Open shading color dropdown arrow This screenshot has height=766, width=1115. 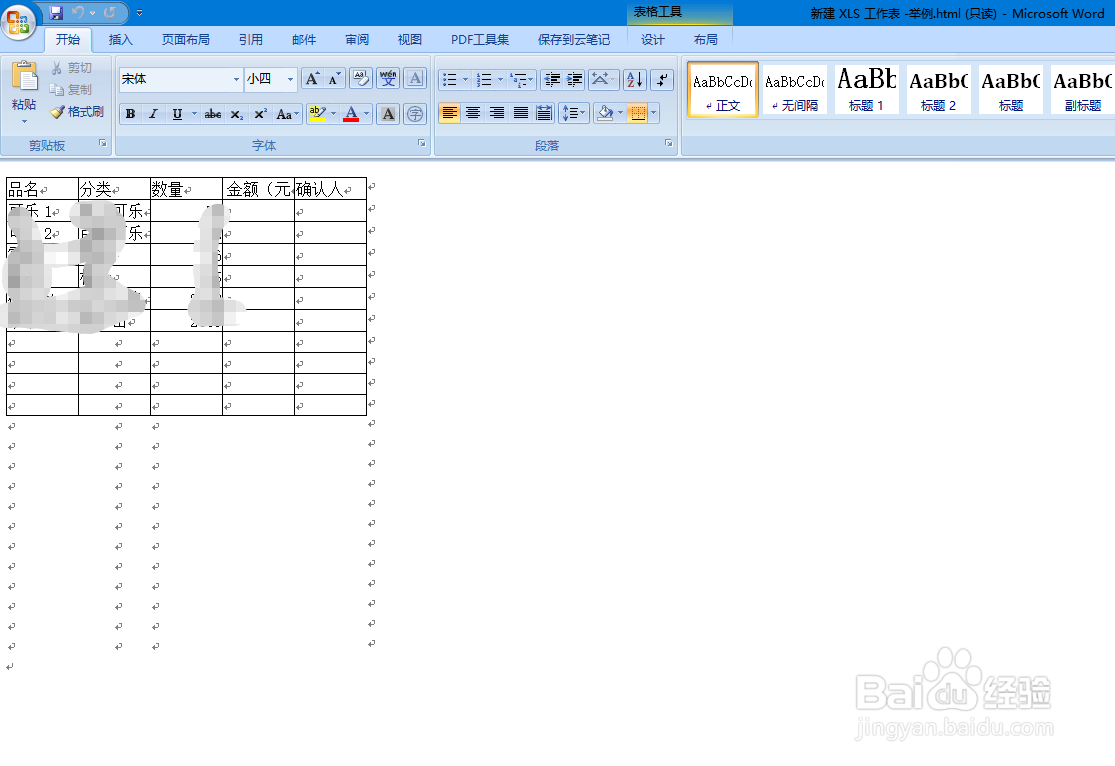pos(621,112)
